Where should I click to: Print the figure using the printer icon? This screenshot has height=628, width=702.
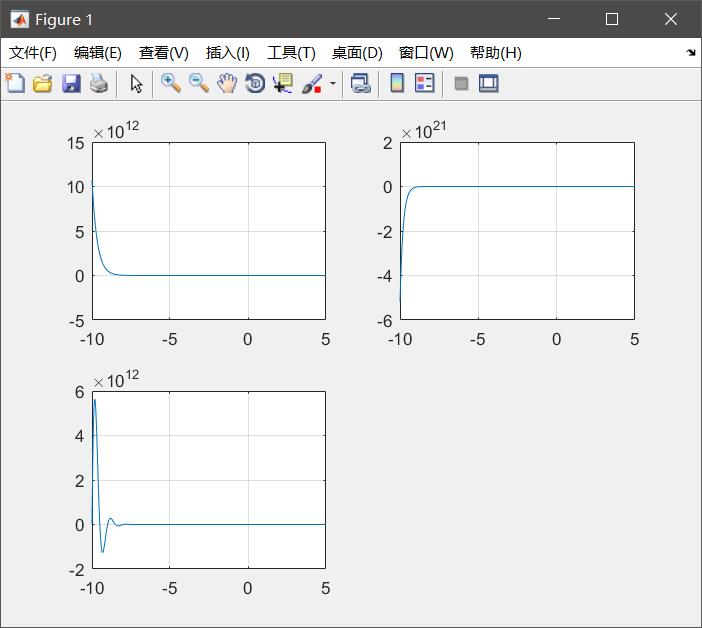tap(99, 84)
